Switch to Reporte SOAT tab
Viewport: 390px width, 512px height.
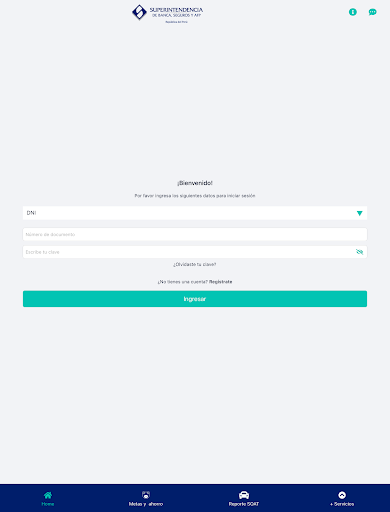click(x=244, y=504)
